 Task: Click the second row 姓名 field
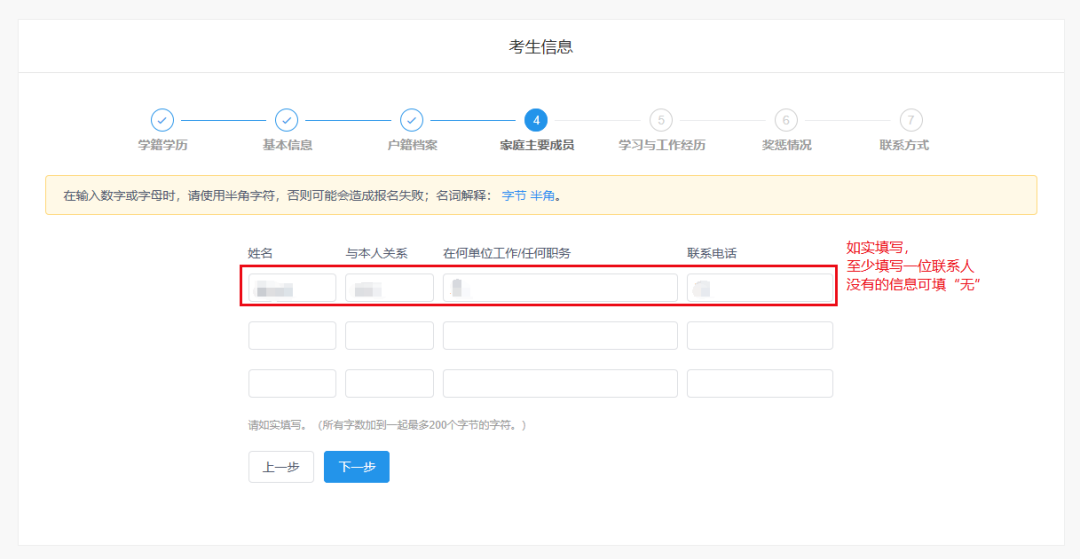pos(292,336)
